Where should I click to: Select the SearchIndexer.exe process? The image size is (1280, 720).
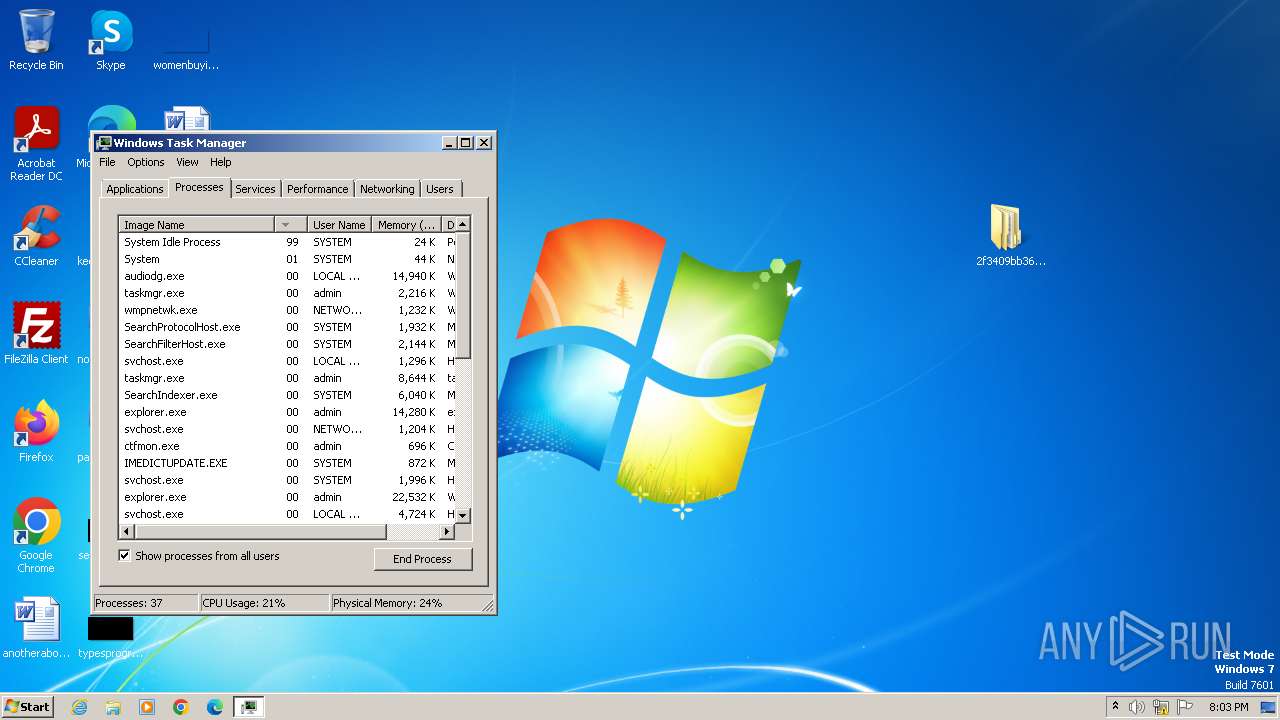(x=287, y=395)
